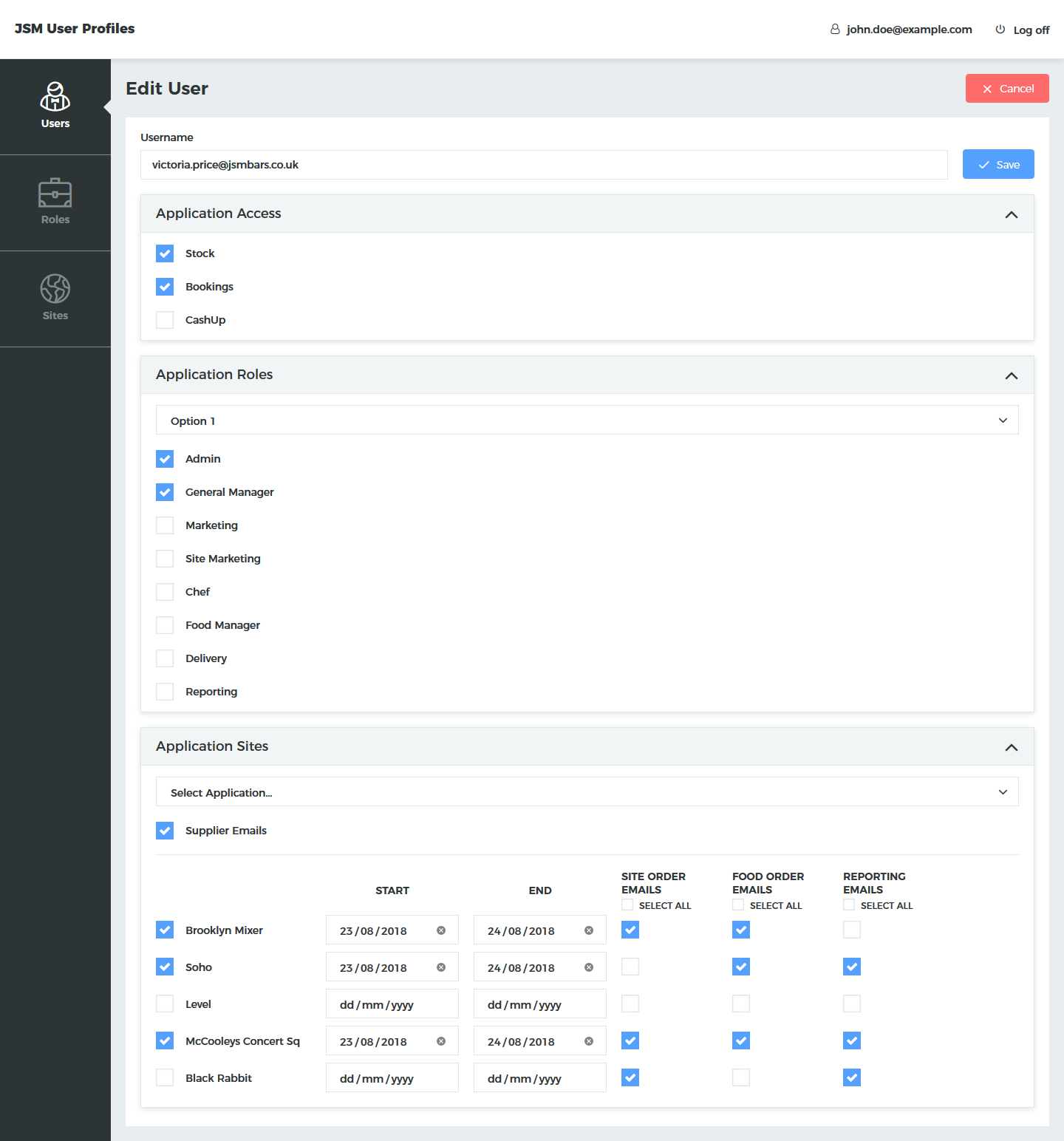Screen dimensions: 1064x1141
Task: Uncheck the General Manager role
Action: pos(165,492)
